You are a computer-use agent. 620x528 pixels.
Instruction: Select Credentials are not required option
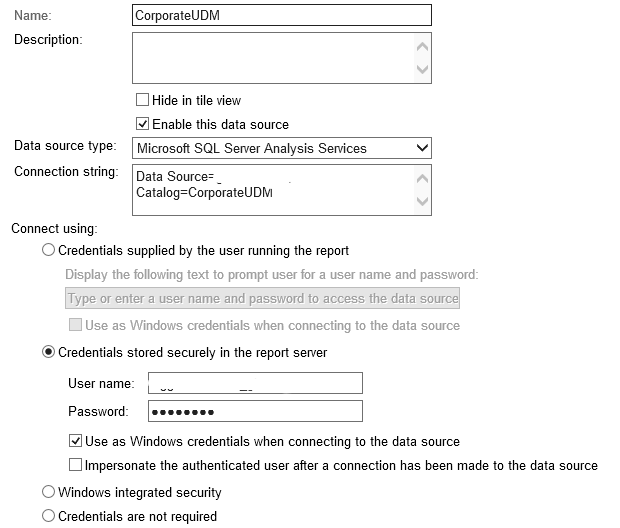pos(49,517)
